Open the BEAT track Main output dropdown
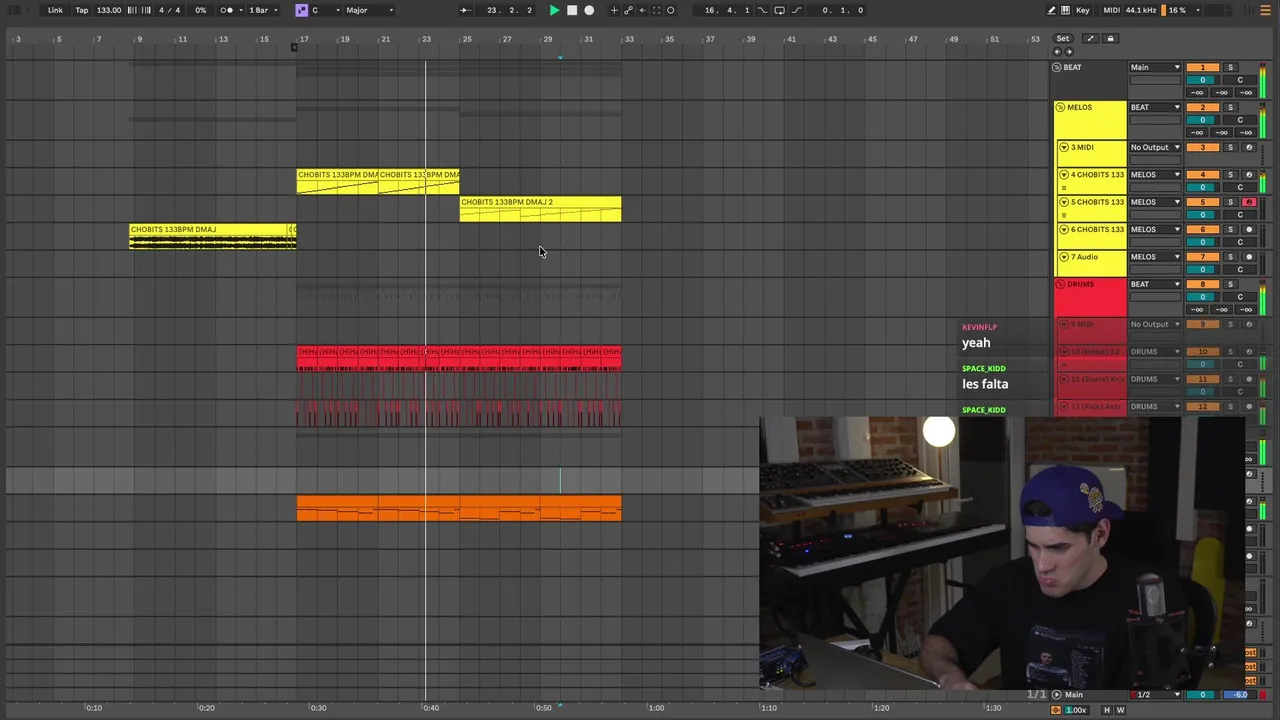This screenshot has height=720, width=1280. pyautogui.click(x=1155, y=67)
